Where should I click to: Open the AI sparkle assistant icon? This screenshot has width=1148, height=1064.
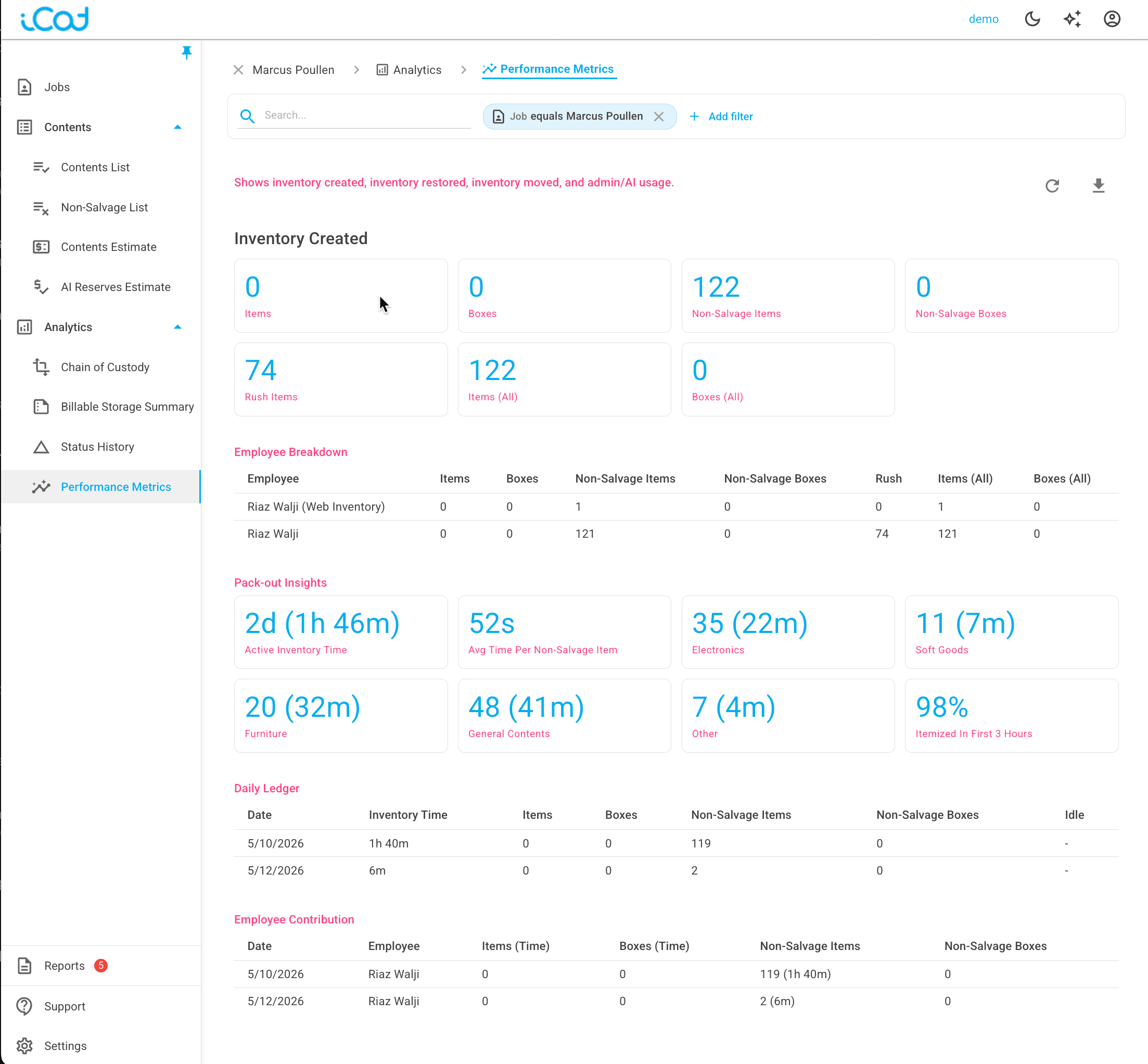(x=1072, y=19)
